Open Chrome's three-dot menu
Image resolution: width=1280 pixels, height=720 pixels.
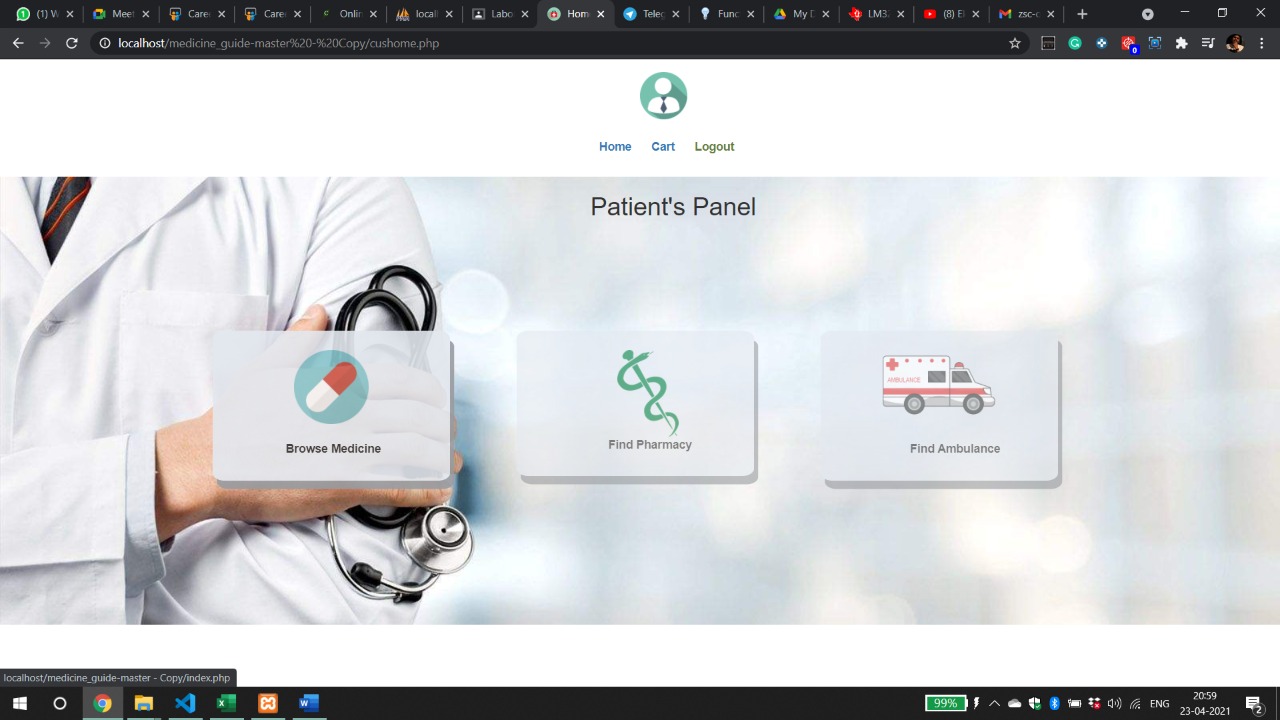1262,43
